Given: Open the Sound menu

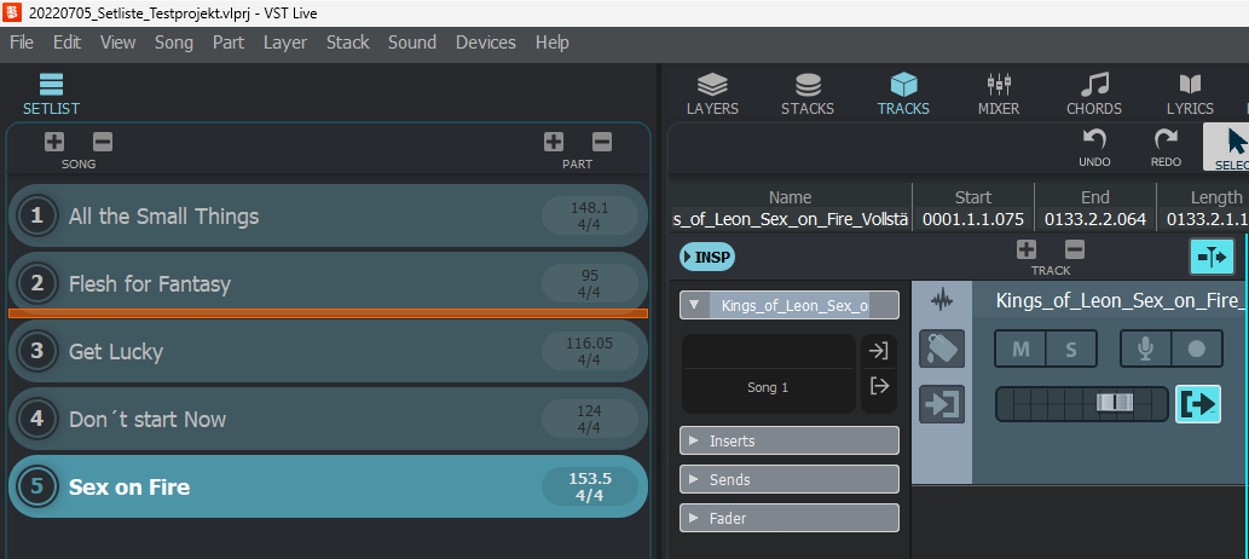Looking at the screenshot, I should point(412,42).
